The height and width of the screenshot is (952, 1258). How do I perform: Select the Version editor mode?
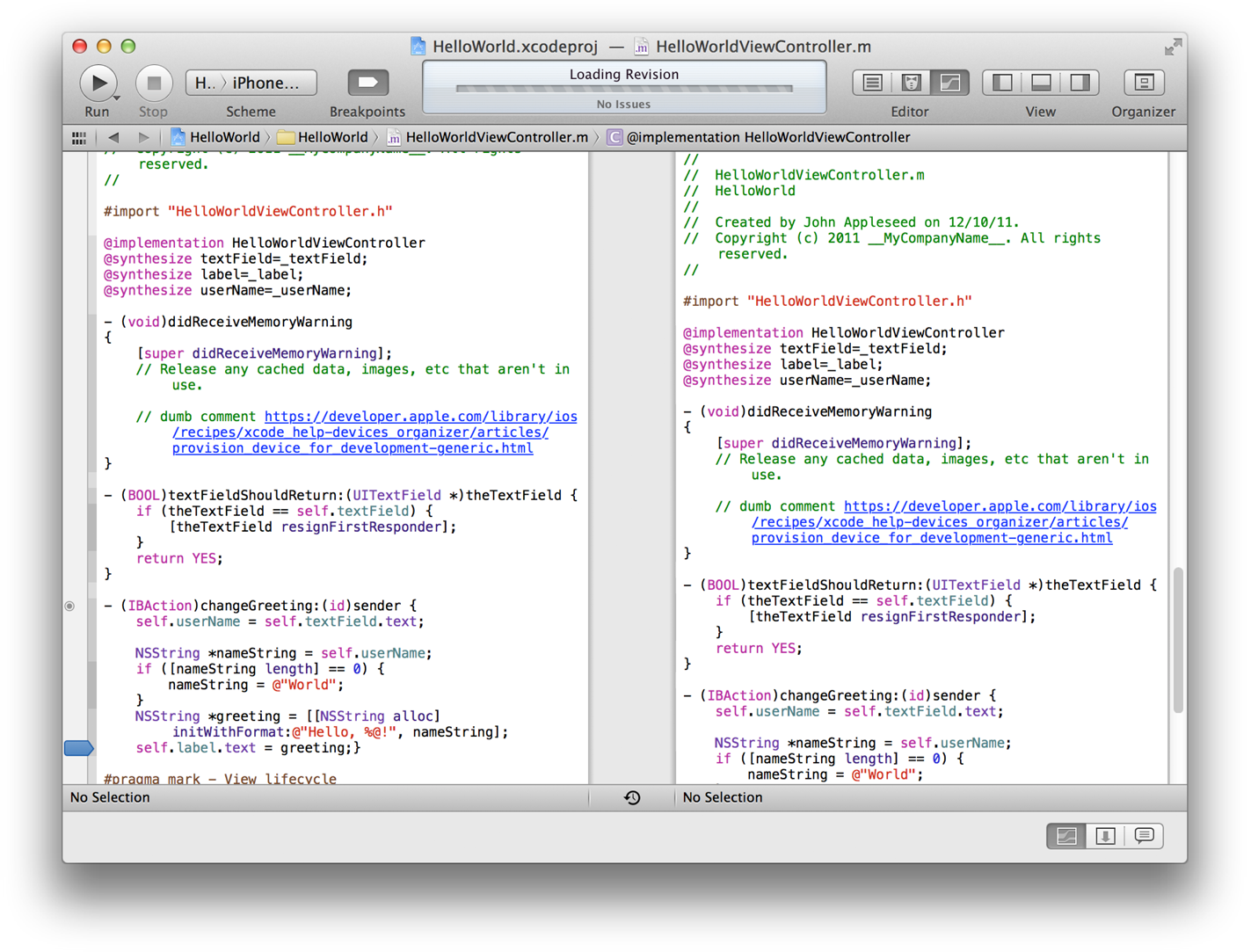(x=949, y=82)
